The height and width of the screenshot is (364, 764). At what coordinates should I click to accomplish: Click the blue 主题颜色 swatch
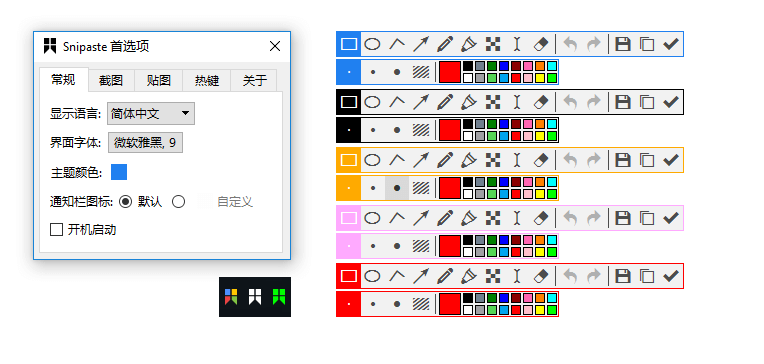click(x=119, y=172)
